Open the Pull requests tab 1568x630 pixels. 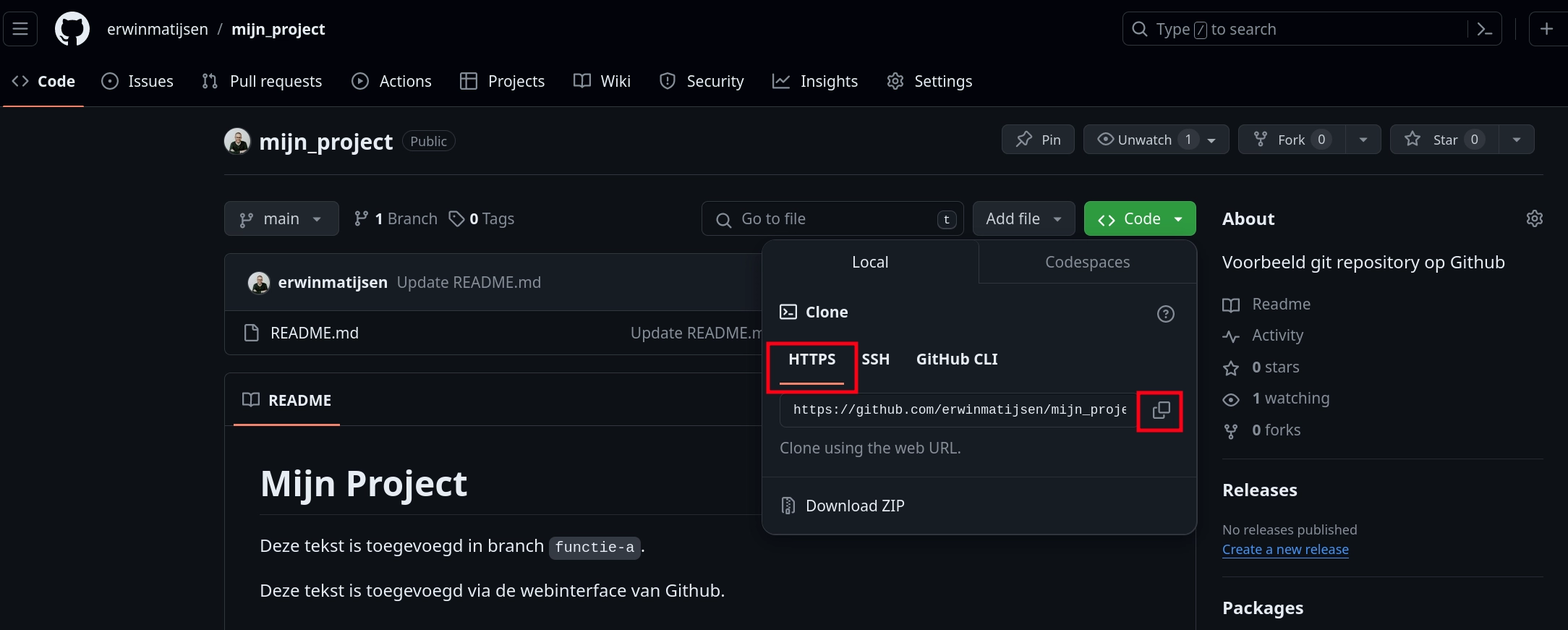pos(262,81)
